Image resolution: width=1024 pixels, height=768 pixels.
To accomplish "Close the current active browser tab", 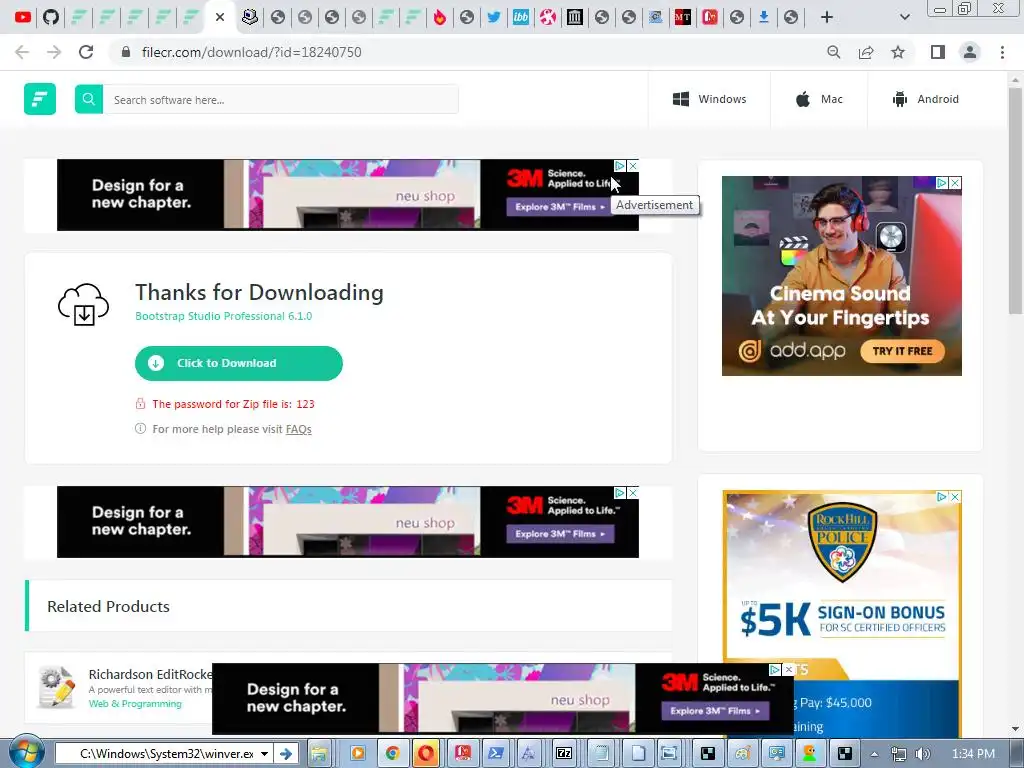I will 220,17.
